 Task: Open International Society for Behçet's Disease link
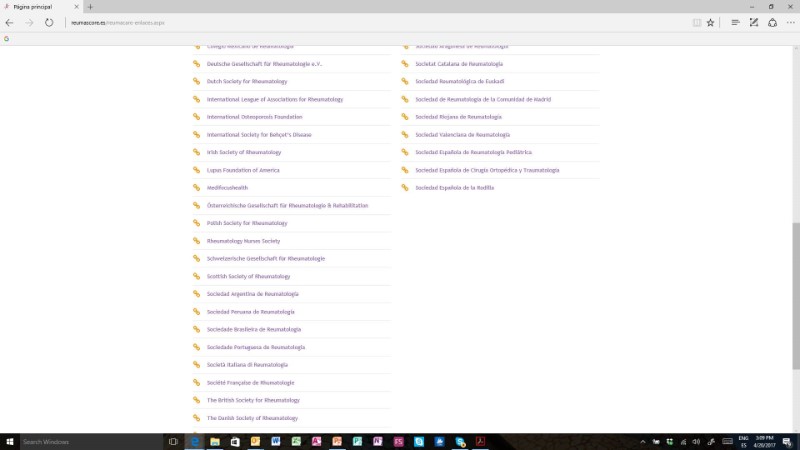(259, 135)
